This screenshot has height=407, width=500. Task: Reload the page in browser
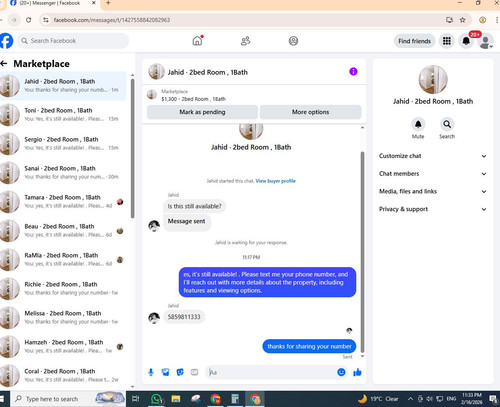tap(29, 20)
